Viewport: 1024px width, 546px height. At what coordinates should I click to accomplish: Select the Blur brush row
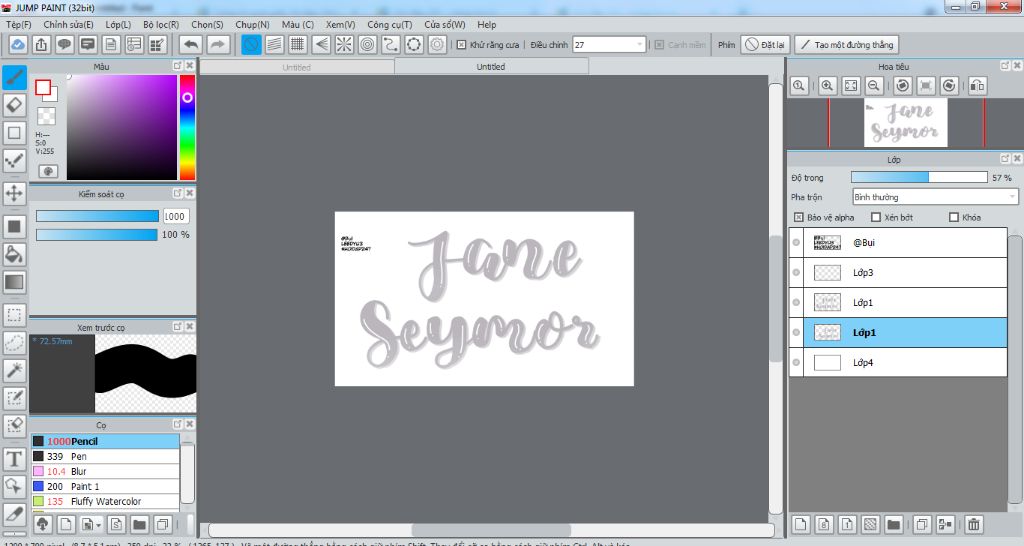[105, 472]
